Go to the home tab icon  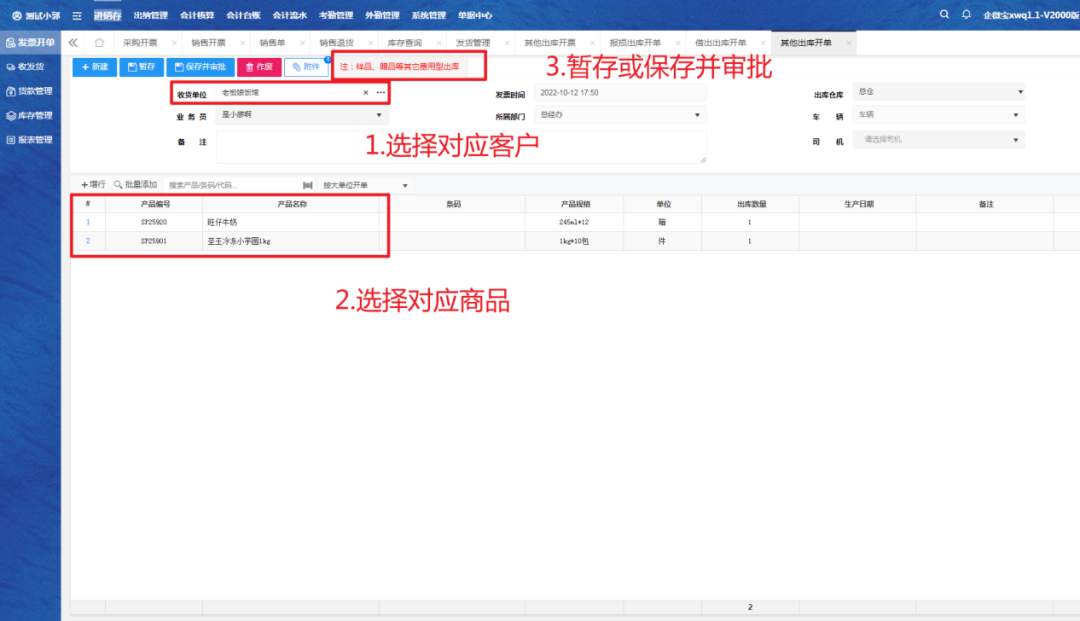pos(99,43)
